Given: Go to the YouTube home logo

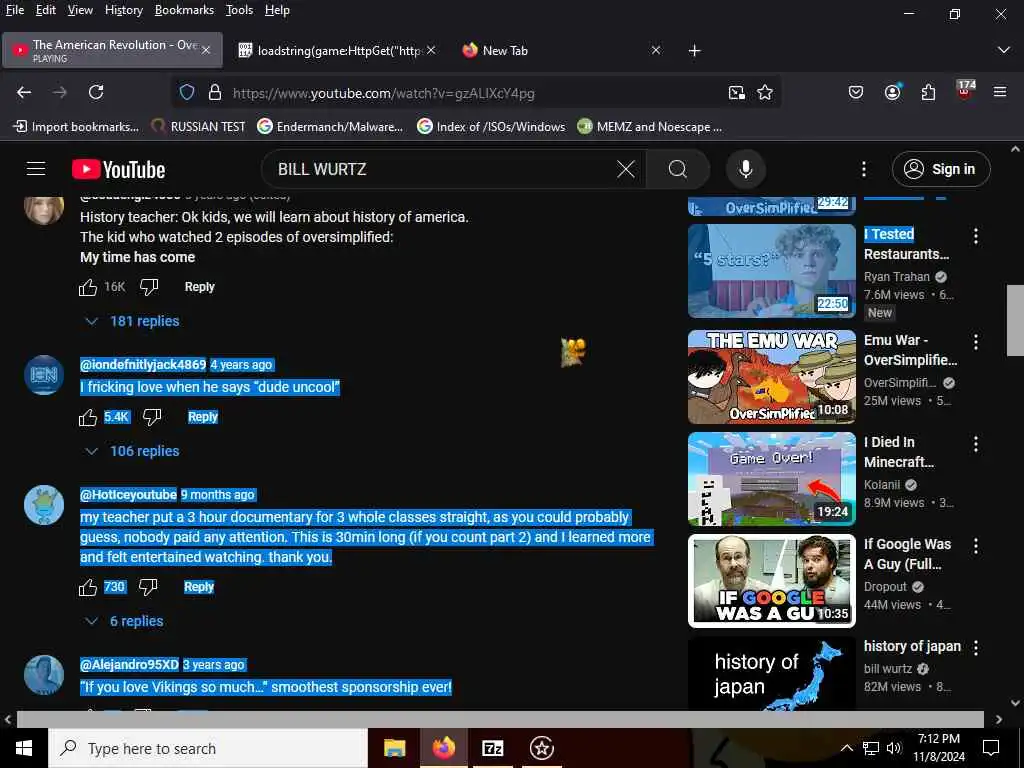Looking at the screenshot, I should point(118,170).
